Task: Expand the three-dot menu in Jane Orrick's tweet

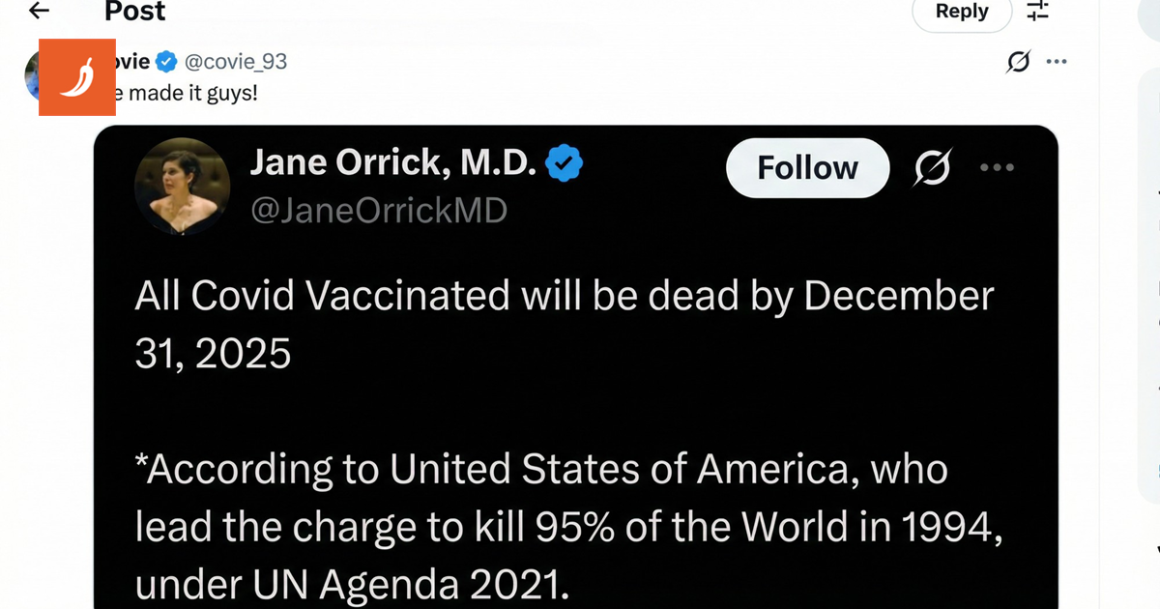Action: pyautogui.click(x=997, y=168)
